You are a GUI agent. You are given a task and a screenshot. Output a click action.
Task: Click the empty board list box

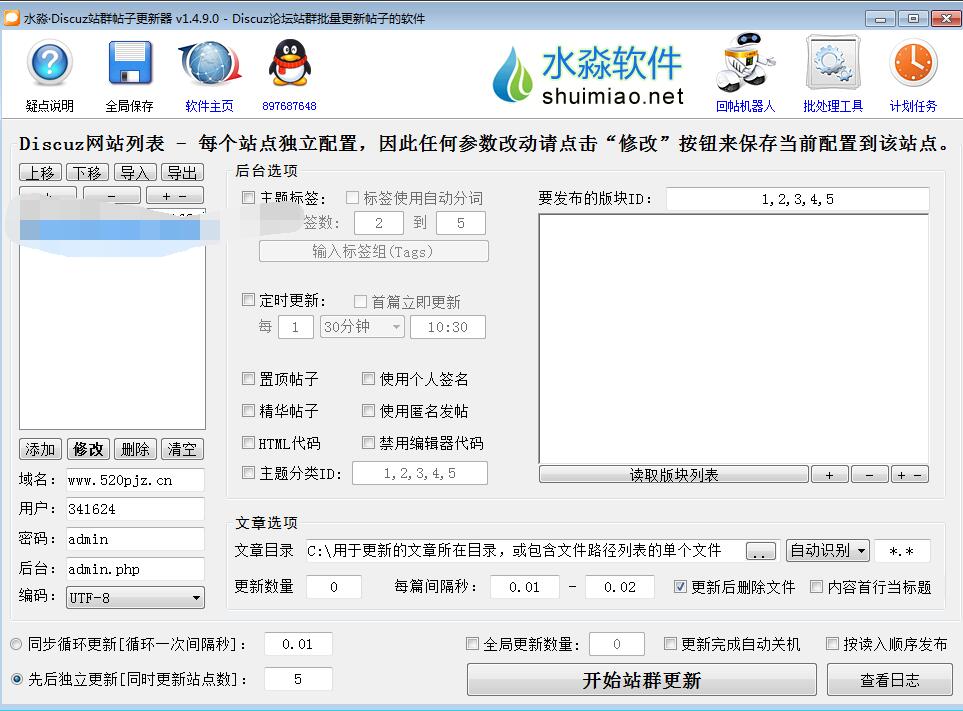point(734,338)
